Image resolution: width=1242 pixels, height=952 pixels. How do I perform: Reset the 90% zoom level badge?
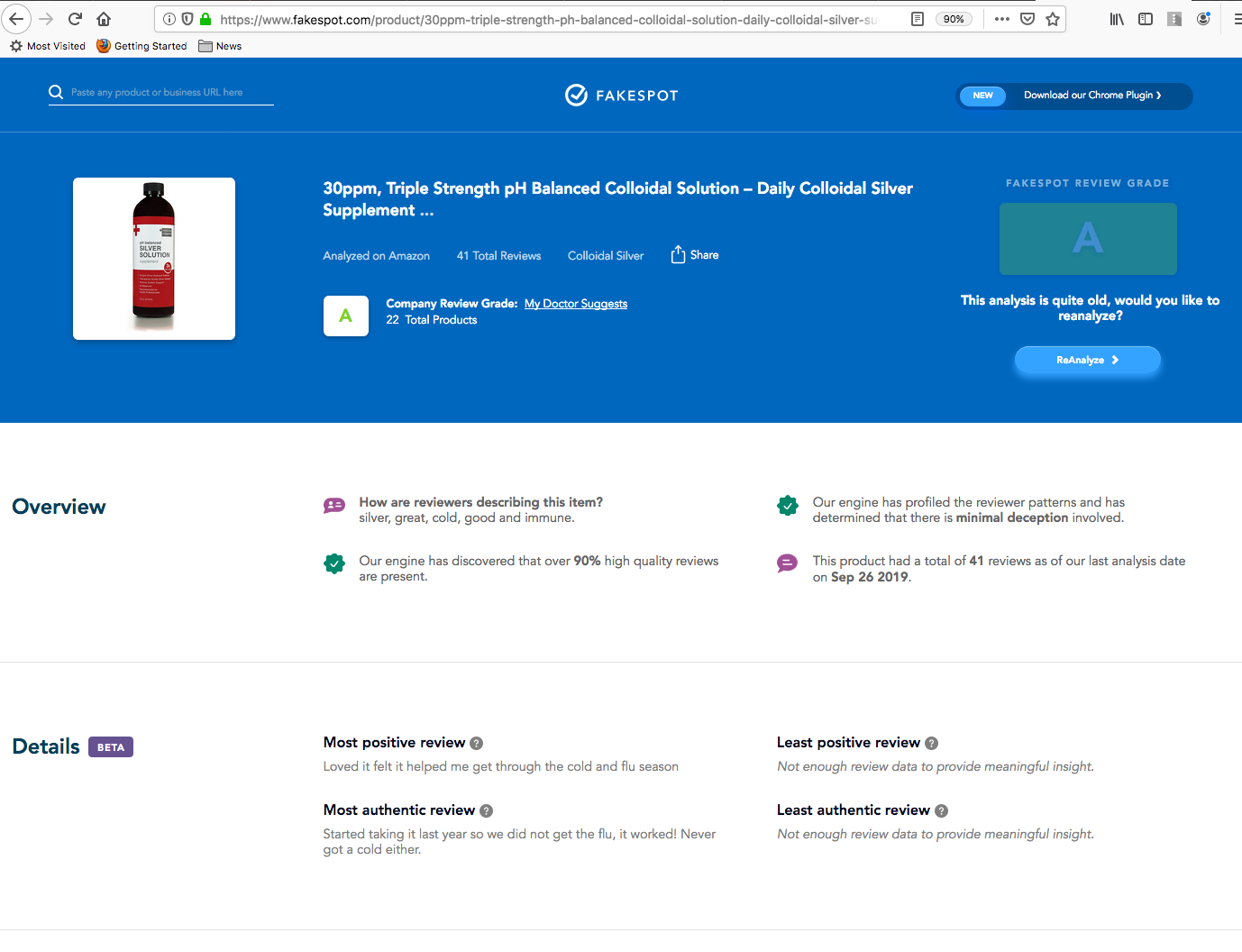(x=954, y=19)
